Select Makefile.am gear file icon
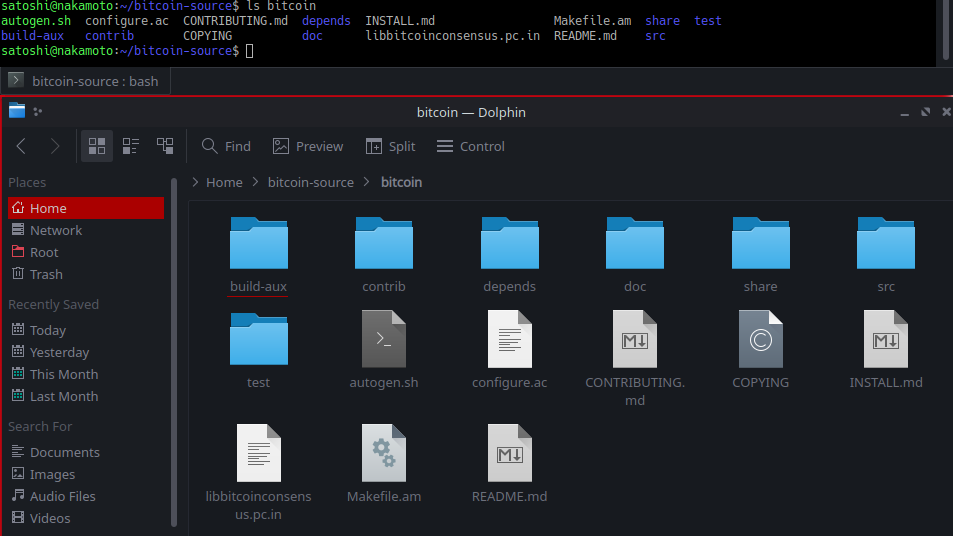 pos(384,453)
